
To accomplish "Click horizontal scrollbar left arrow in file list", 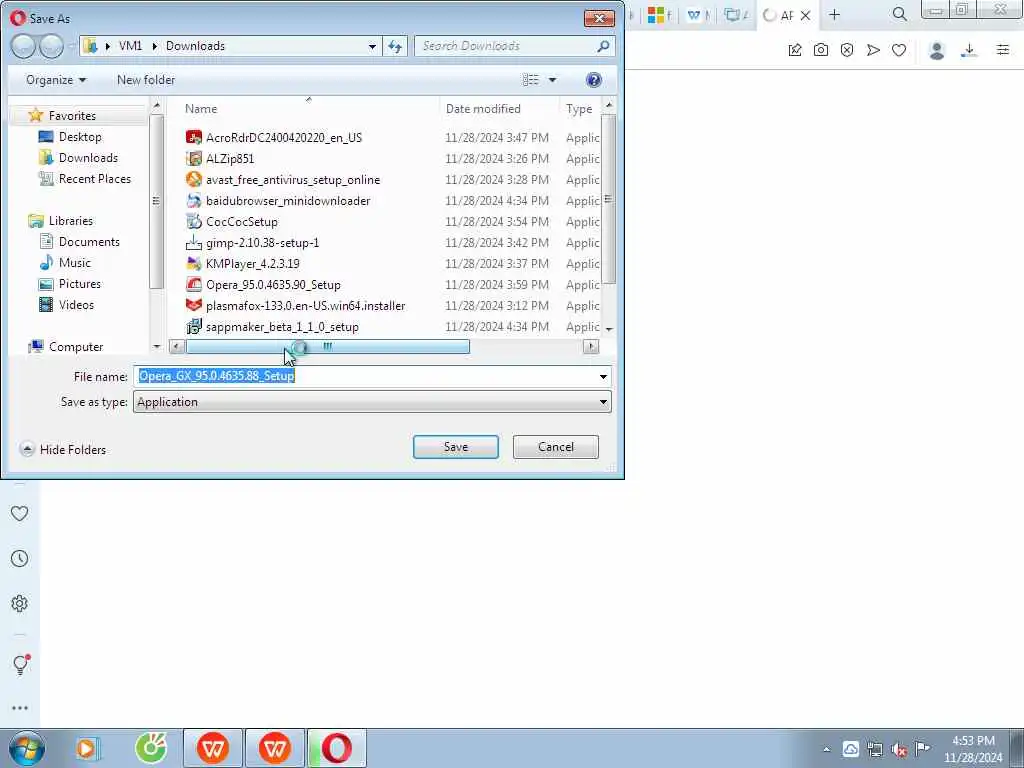I will (176, 347).
